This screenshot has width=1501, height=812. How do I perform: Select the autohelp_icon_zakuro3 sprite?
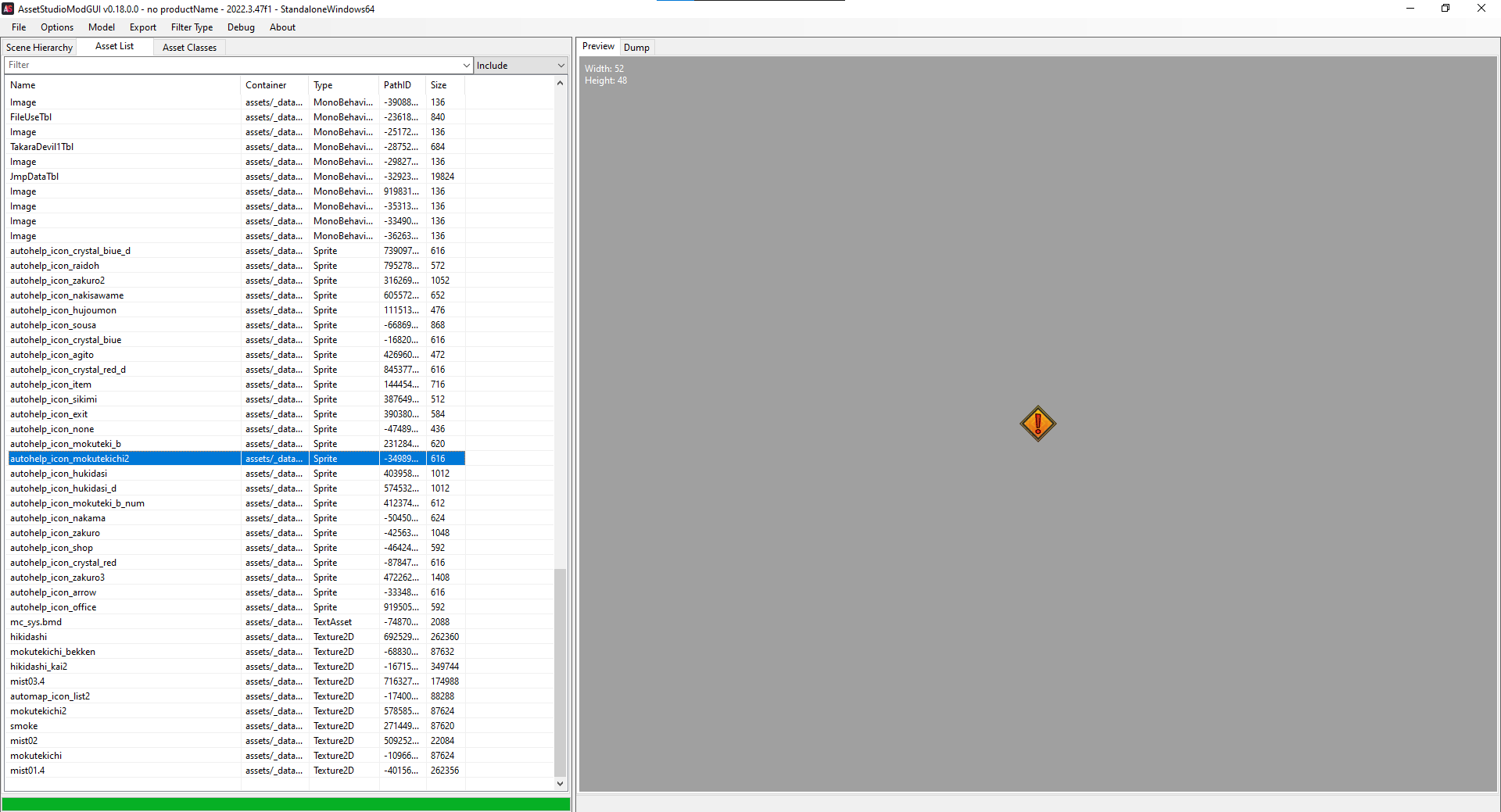pos(236,578)
